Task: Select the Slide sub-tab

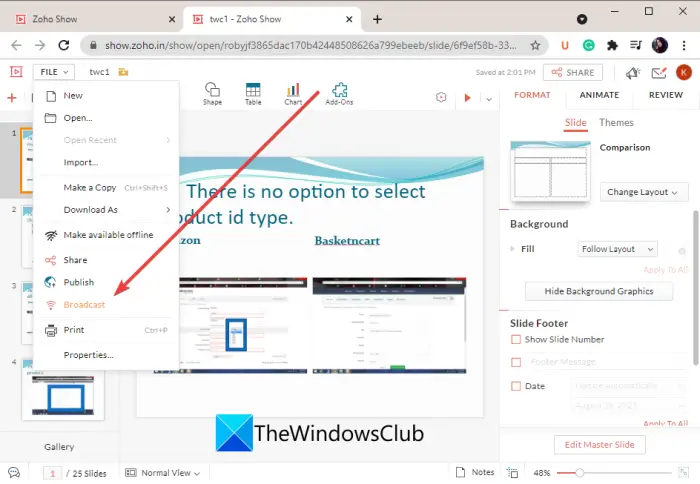Action: (575, 122)
